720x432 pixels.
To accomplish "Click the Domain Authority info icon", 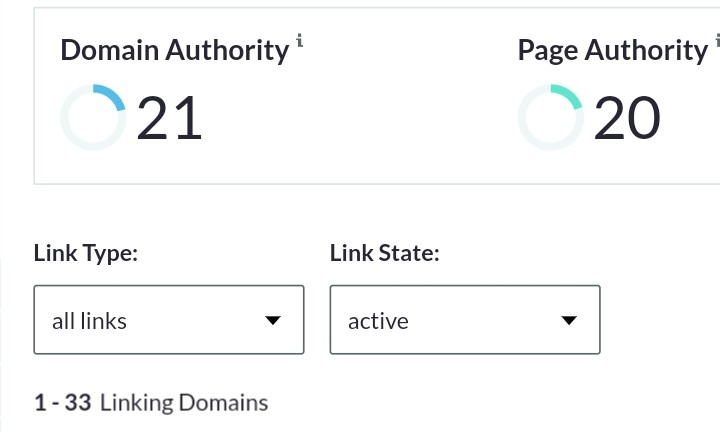I will (300, 41).
